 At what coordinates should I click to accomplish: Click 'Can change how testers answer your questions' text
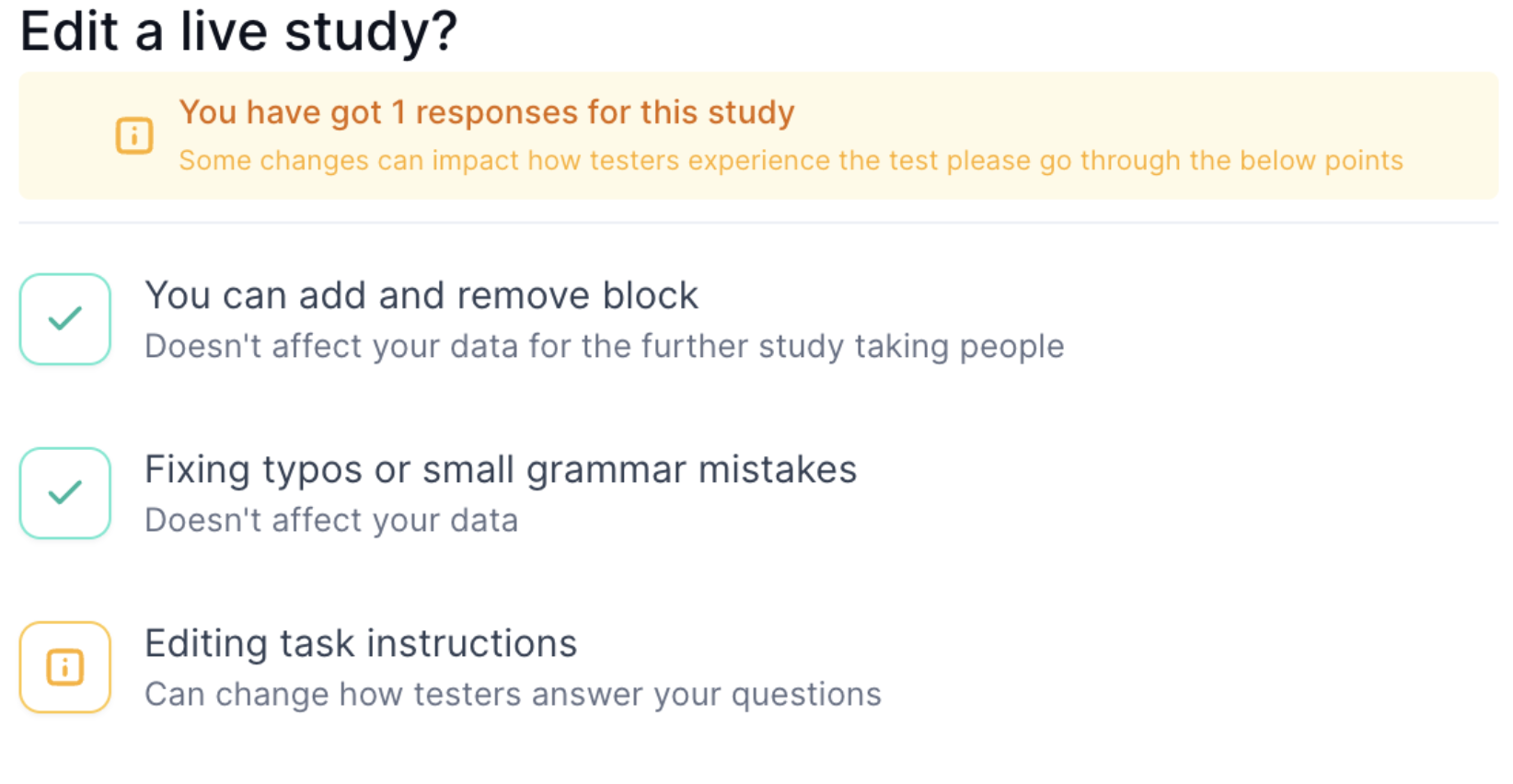tap(513, 694)
